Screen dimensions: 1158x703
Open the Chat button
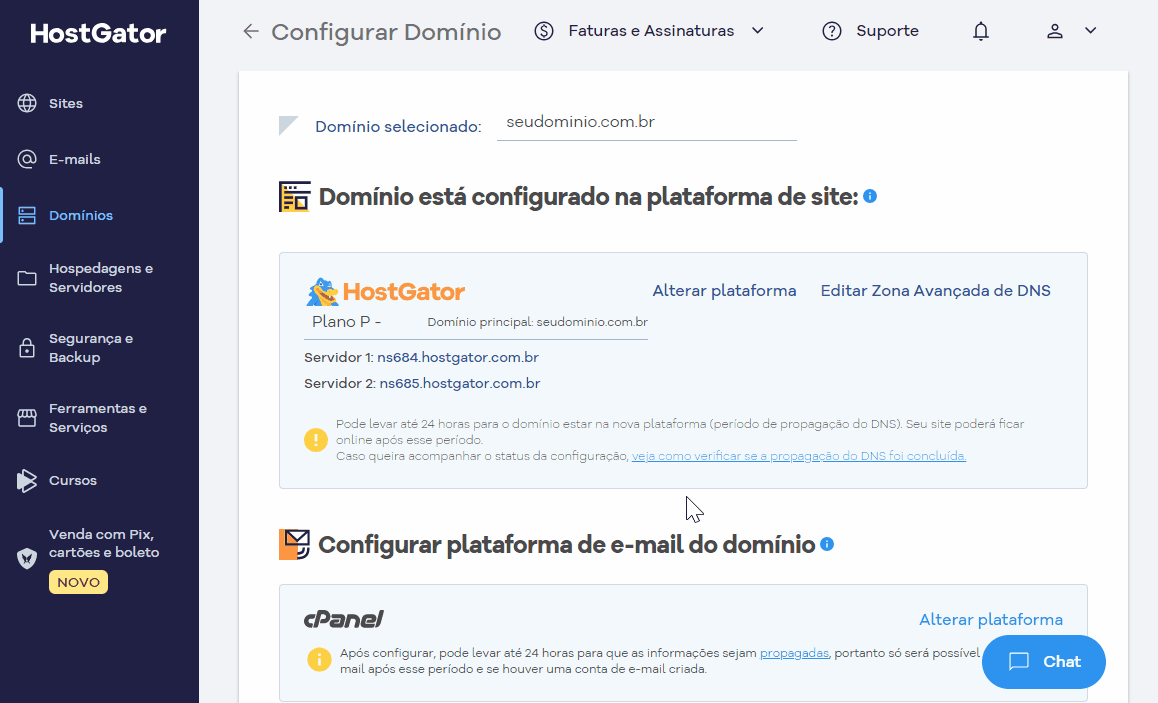[x=1044, y=662]
